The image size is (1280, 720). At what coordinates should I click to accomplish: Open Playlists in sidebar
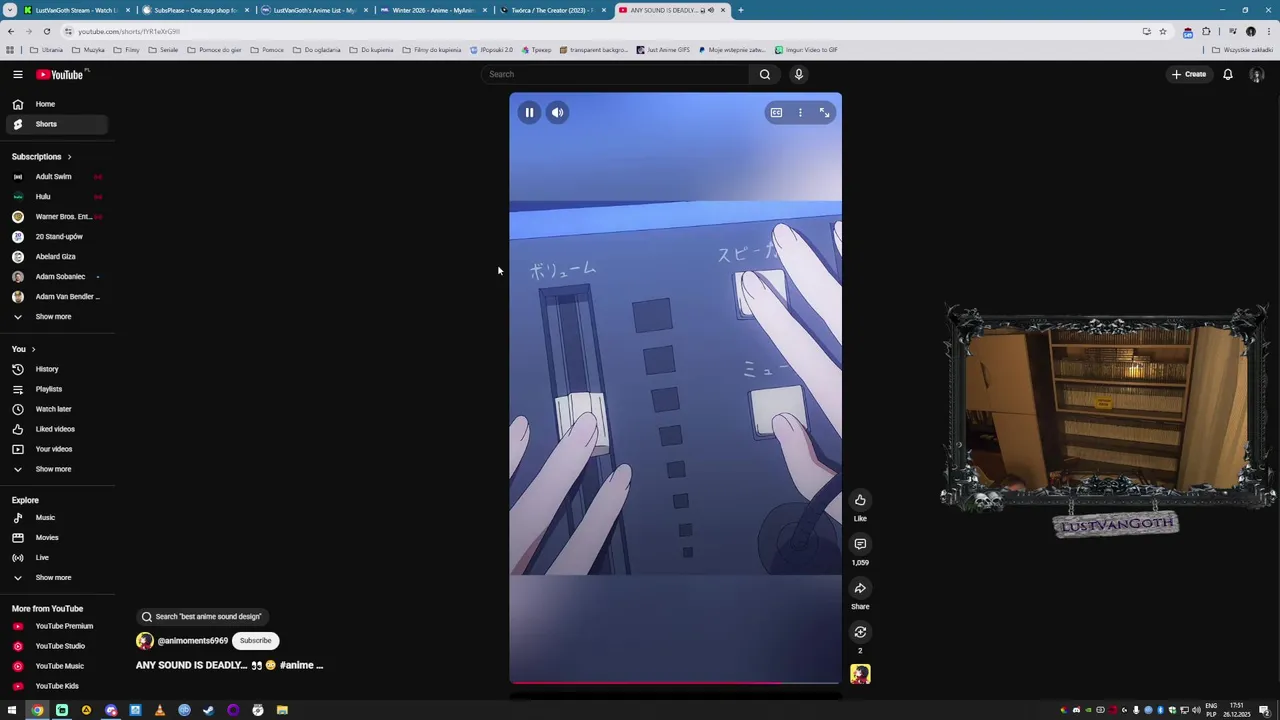[56, 389]
